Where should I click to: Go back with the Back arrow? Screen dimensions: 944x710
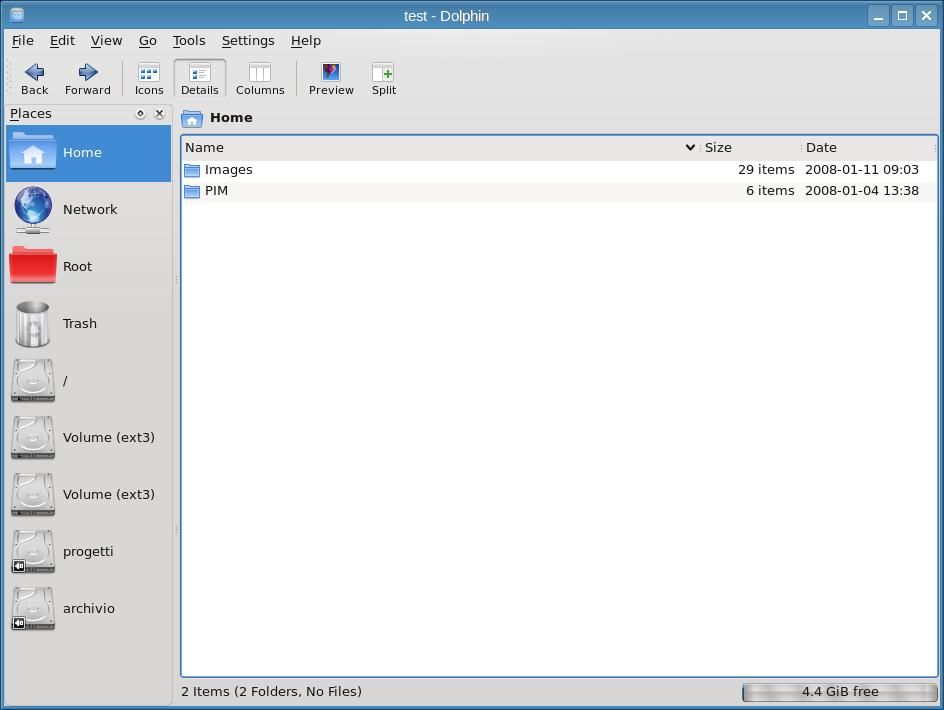pyautogui.click(x=34, y=79)
